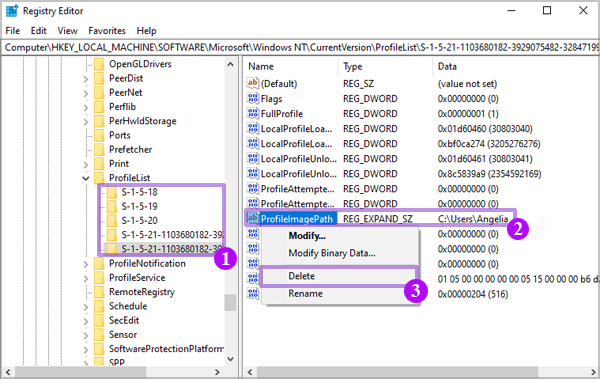Select the Perflib folder icon
600x379 pixels.
(99, 106)
